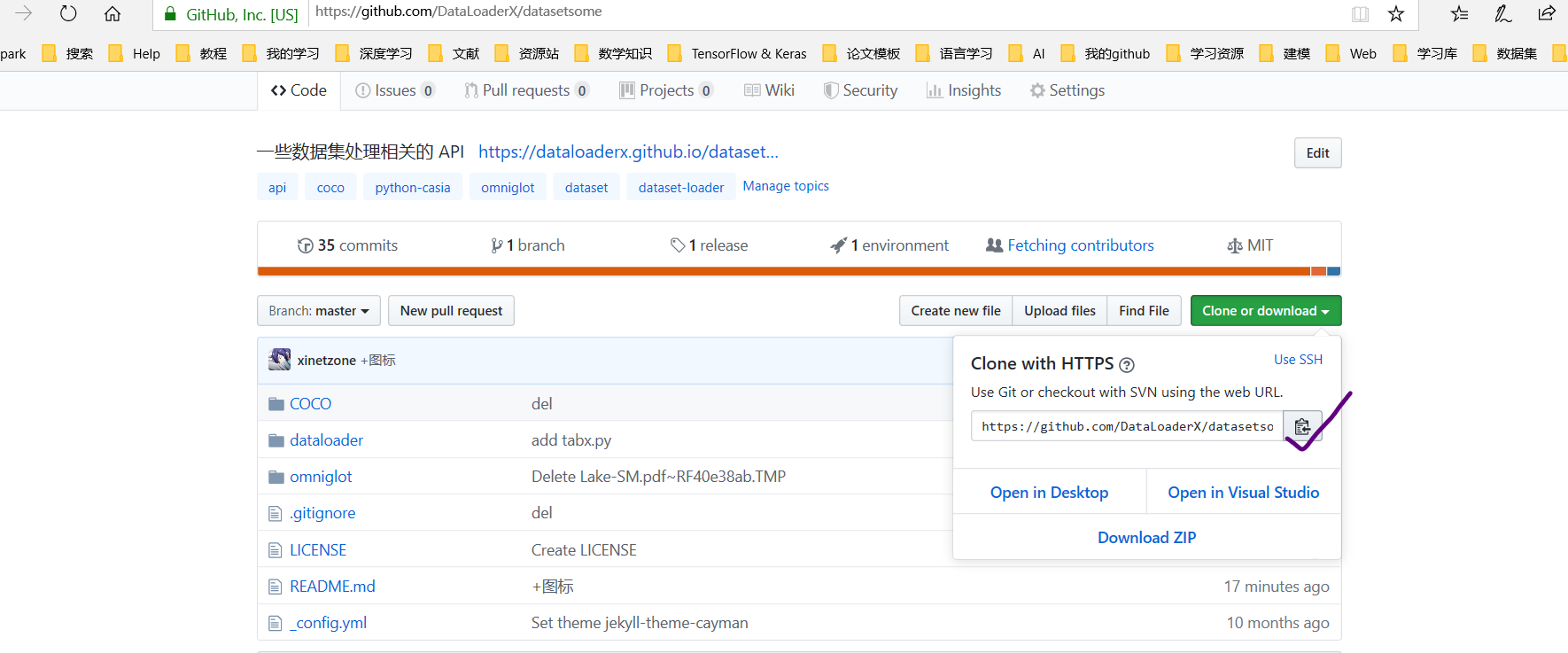Click the Upload files button
Image resolution: width=1568 pixels, height=653 pixels.
1060,311
